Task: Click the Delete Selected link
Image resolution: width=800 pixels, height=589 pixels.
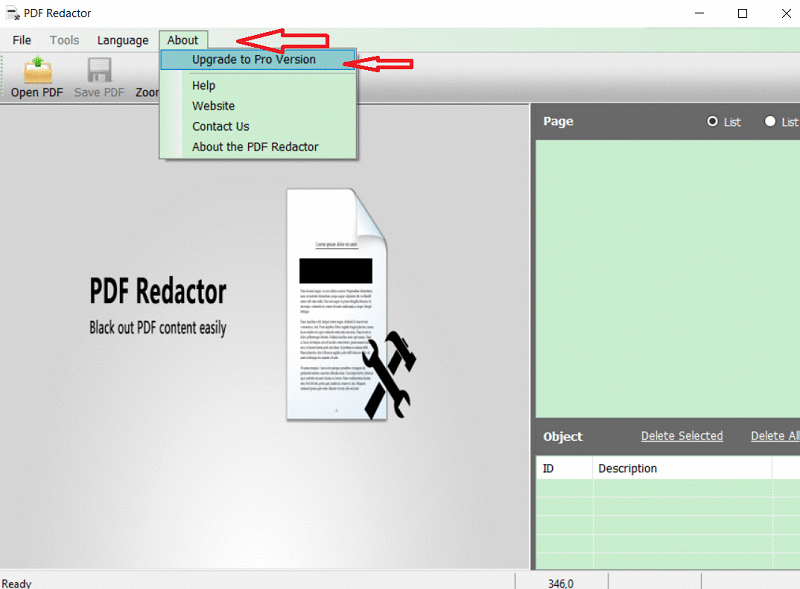Action: [x=681, y=436]
